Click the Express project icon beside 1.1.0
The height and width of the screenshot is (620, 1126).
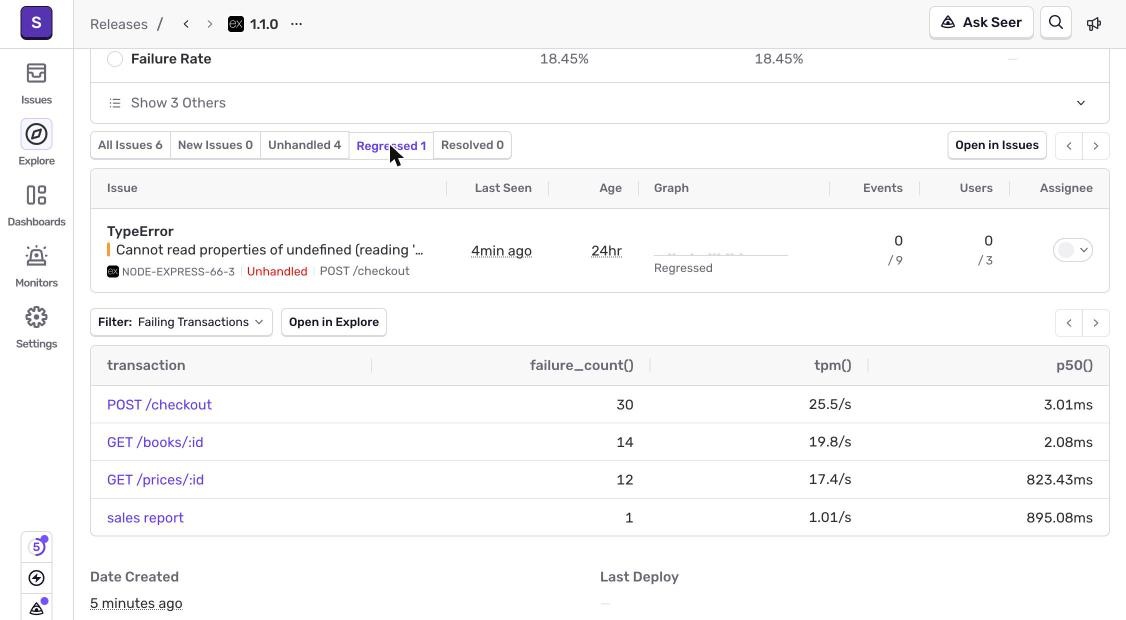pos(236,24)
